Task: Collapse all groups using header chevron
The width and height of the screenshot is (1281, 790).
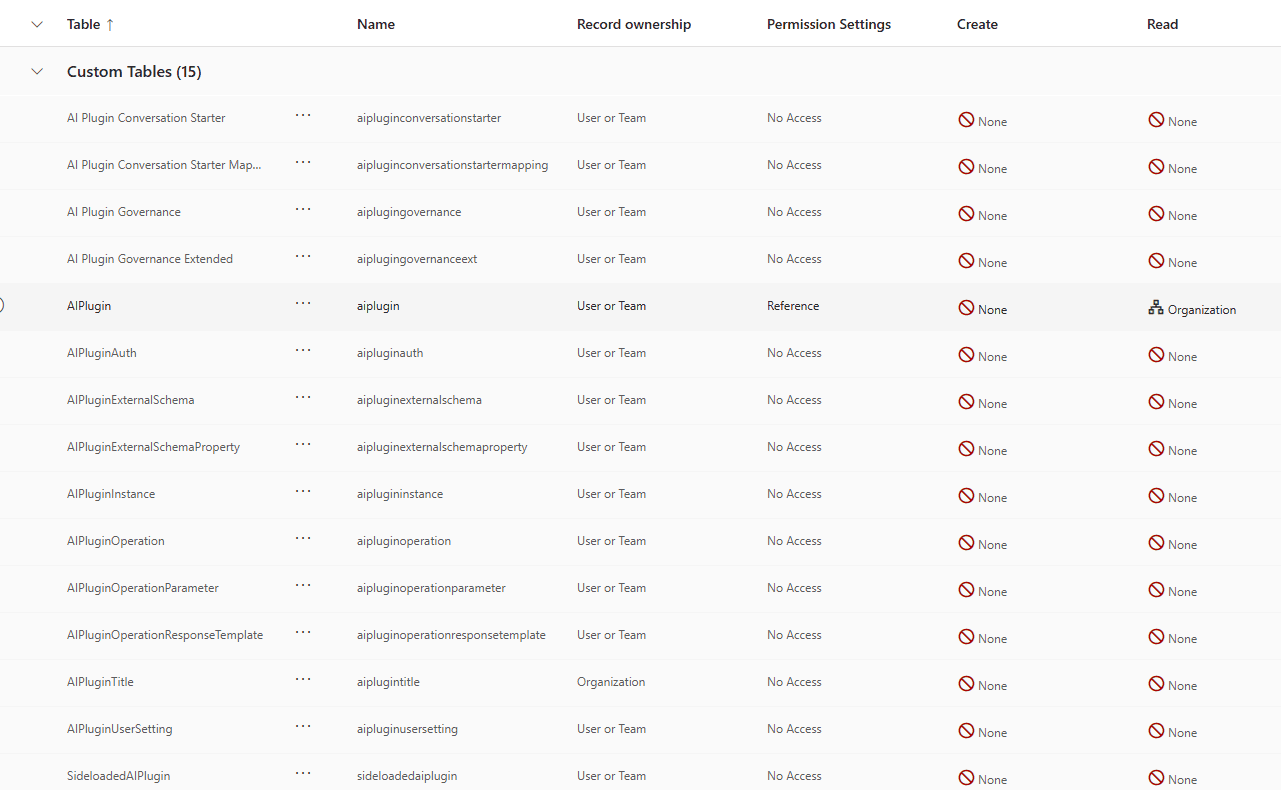Action: click(37, 24)
